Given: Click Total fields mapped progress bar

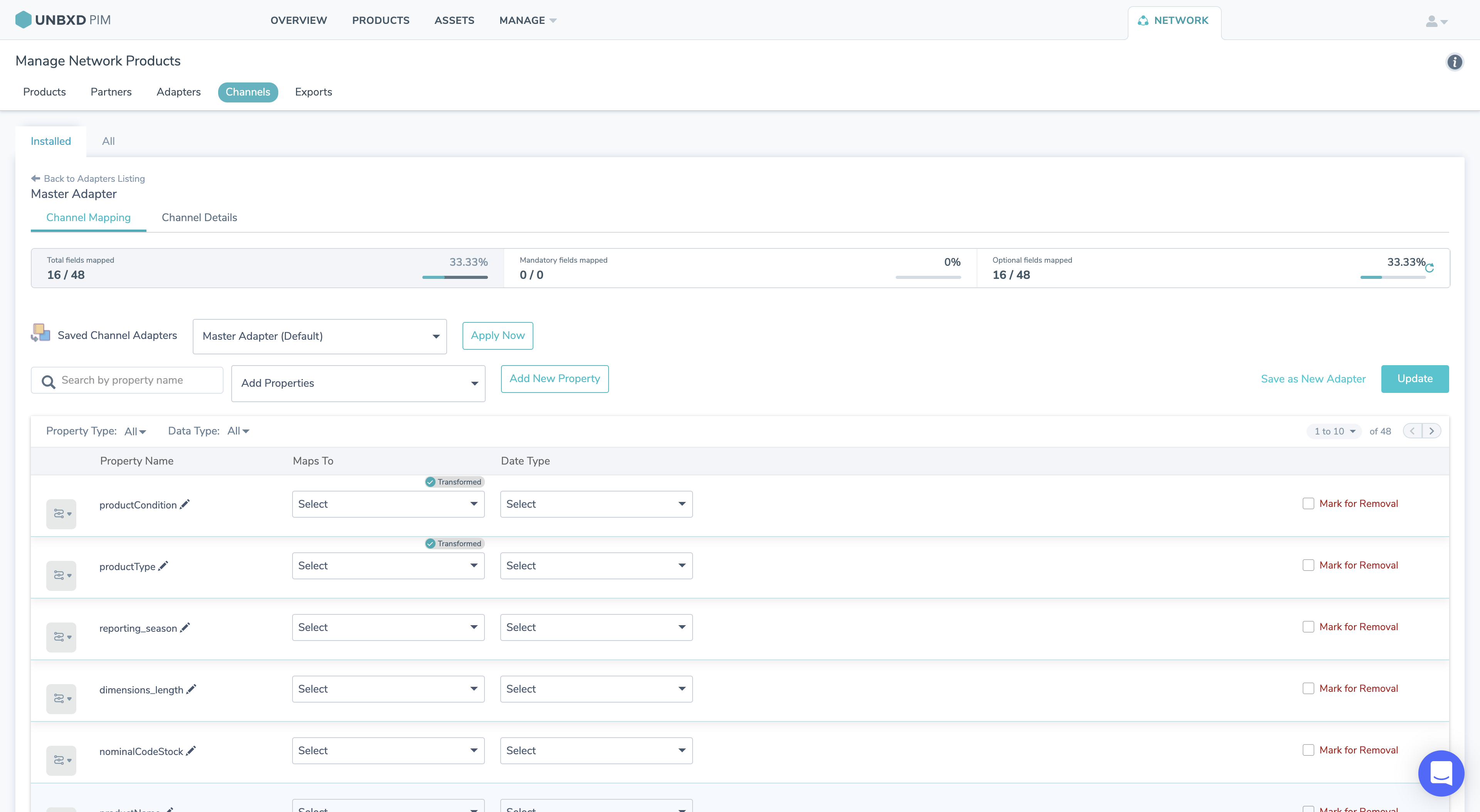Looking at the screenshot, I should click(454, 277).
